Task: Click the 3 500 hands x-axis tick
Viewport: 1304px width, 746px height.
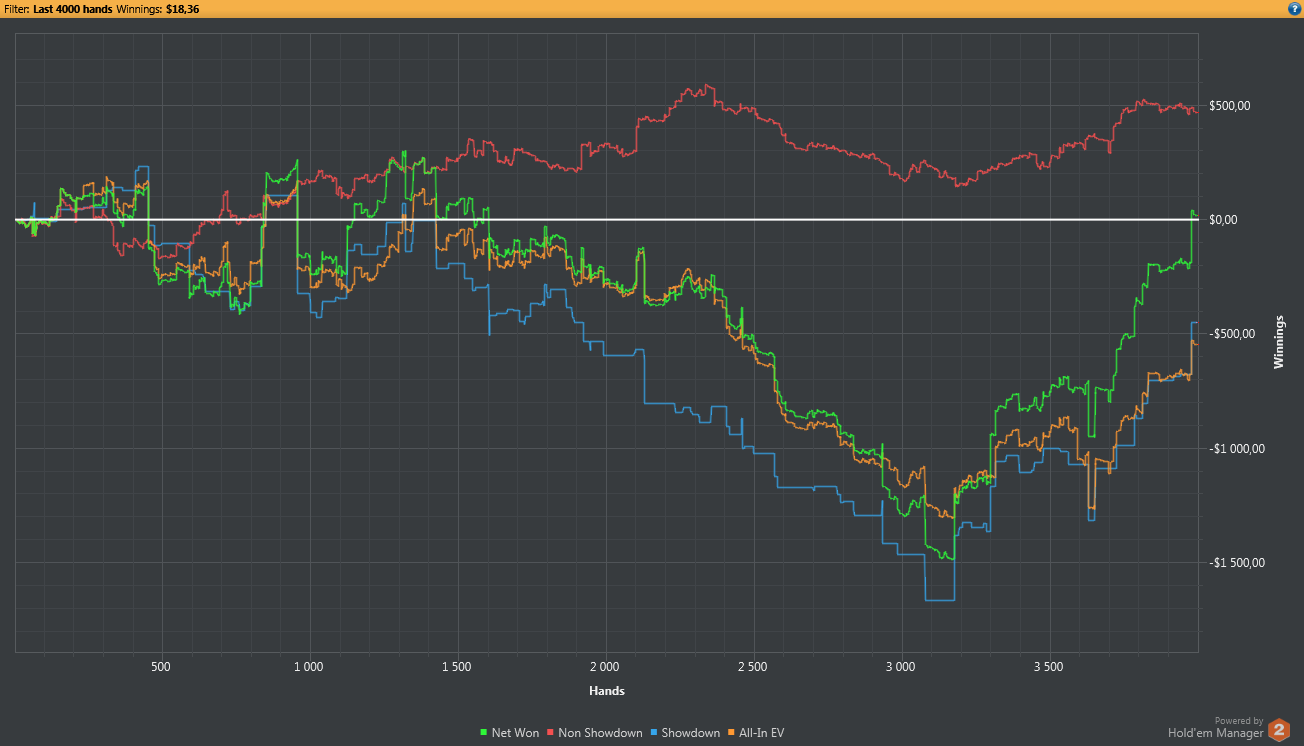Action: (x=1049, y=666)
